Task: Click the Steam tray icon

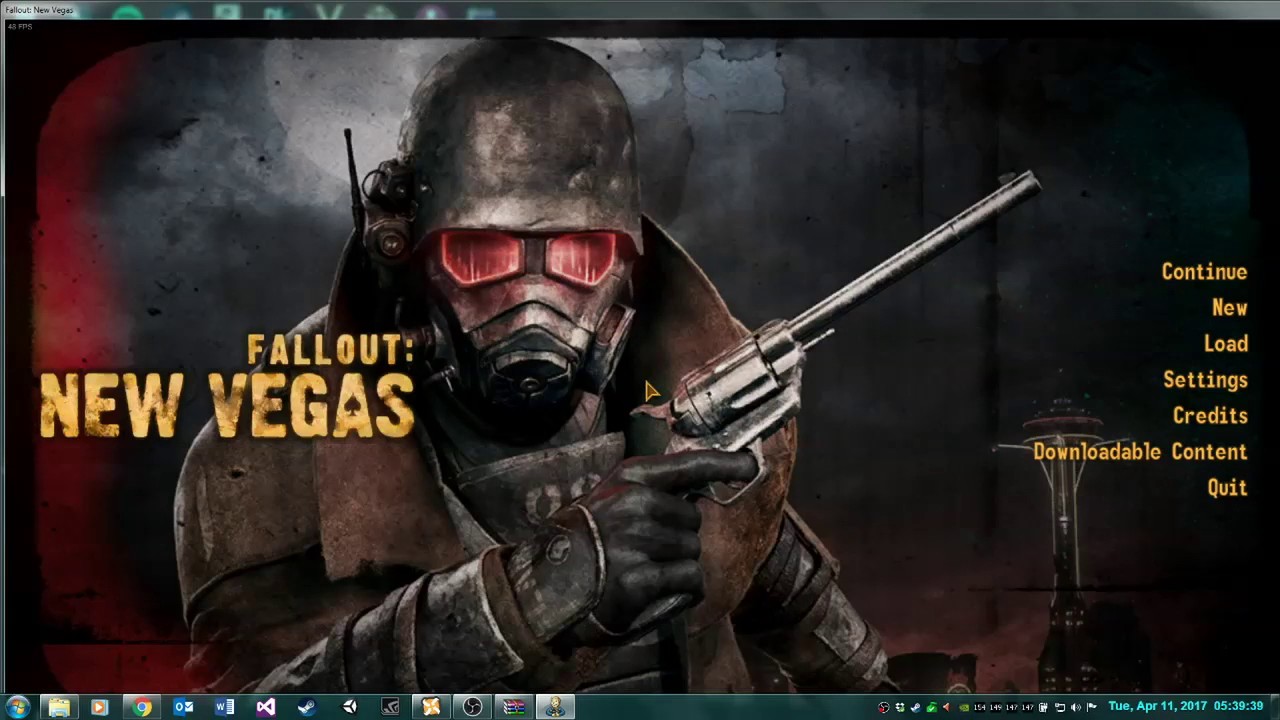Action: [916, 707]
